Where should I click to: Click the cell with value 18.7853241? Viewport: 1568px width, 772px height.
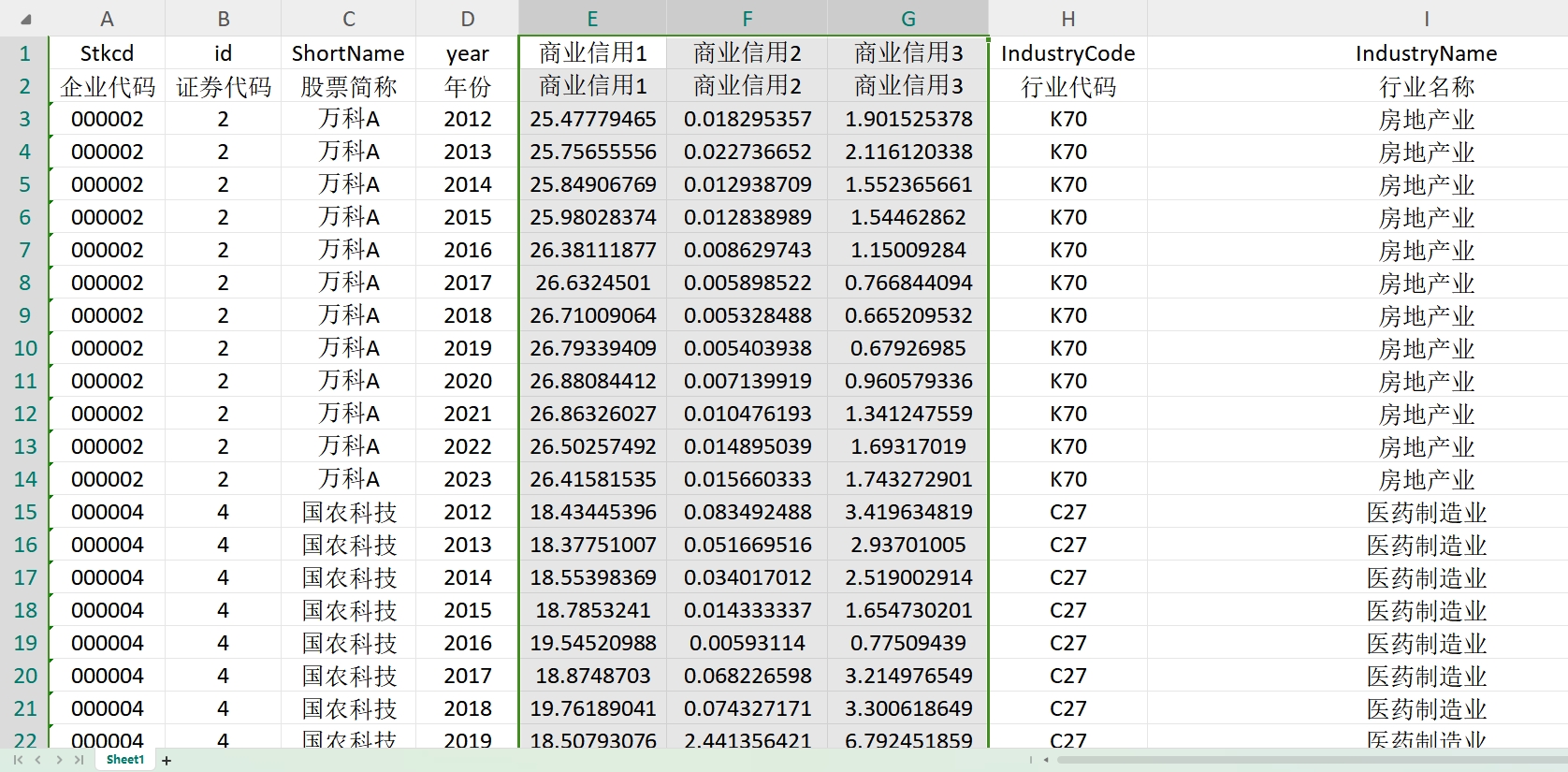coord(592,610)
